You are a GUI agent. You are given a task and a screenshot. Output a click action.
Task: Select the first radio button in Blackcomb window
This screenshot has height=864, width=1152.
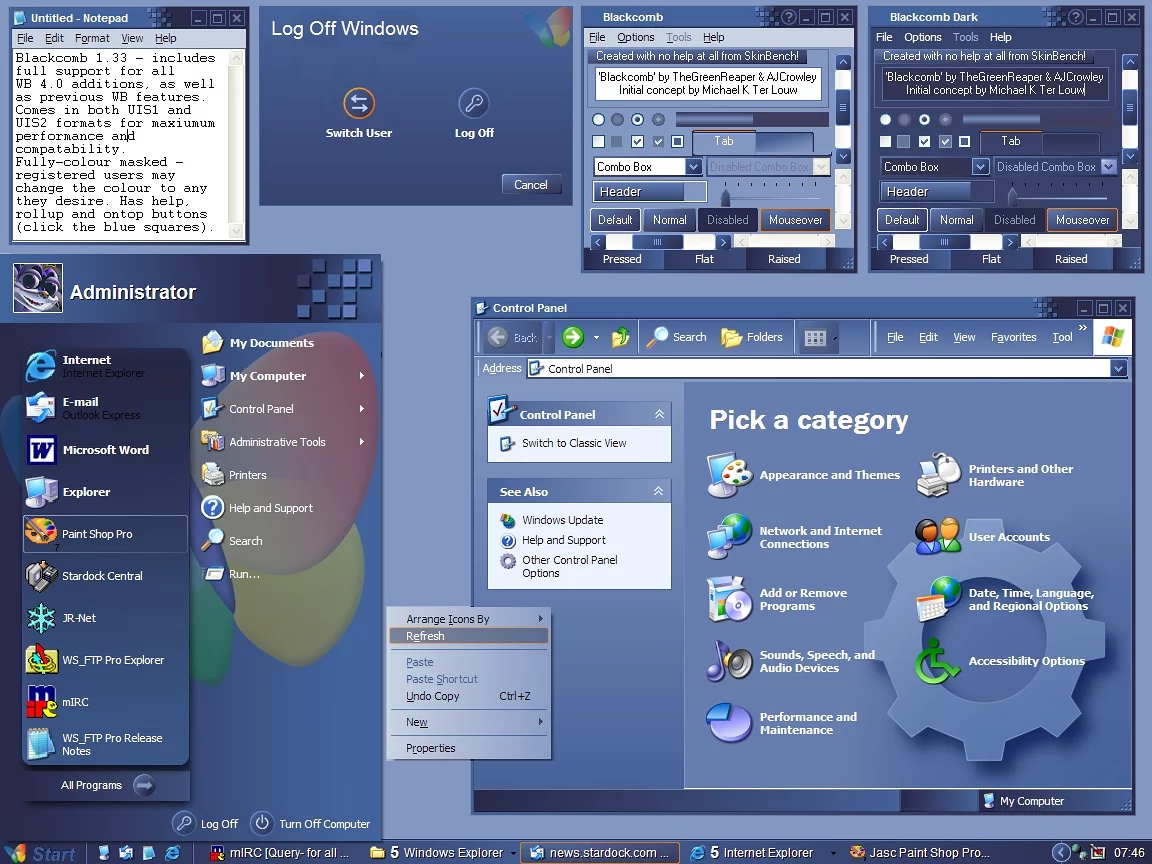598,120
